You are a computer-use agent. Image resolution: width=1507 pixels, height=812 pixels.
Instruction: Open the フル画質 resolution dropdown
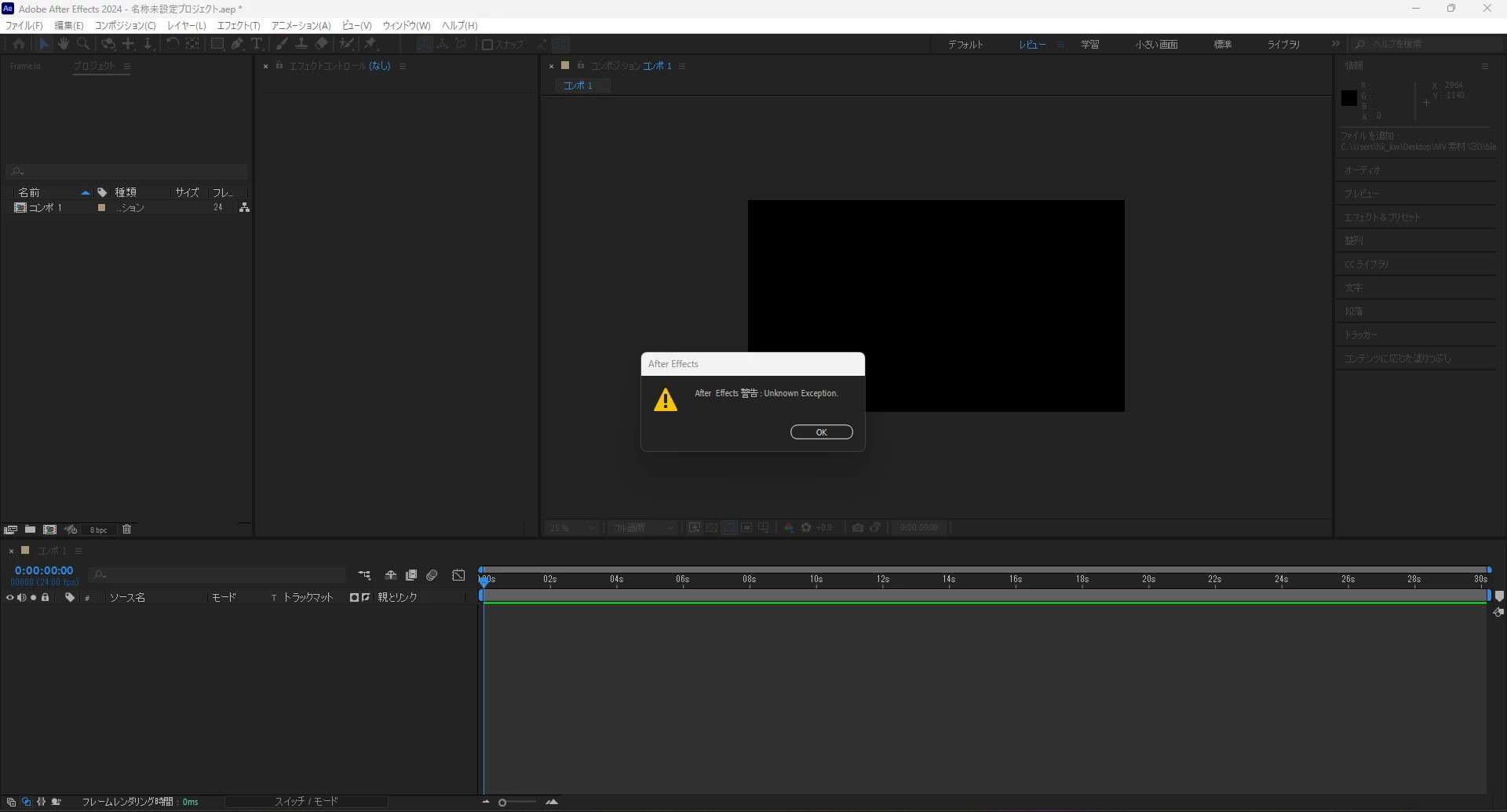643,528
